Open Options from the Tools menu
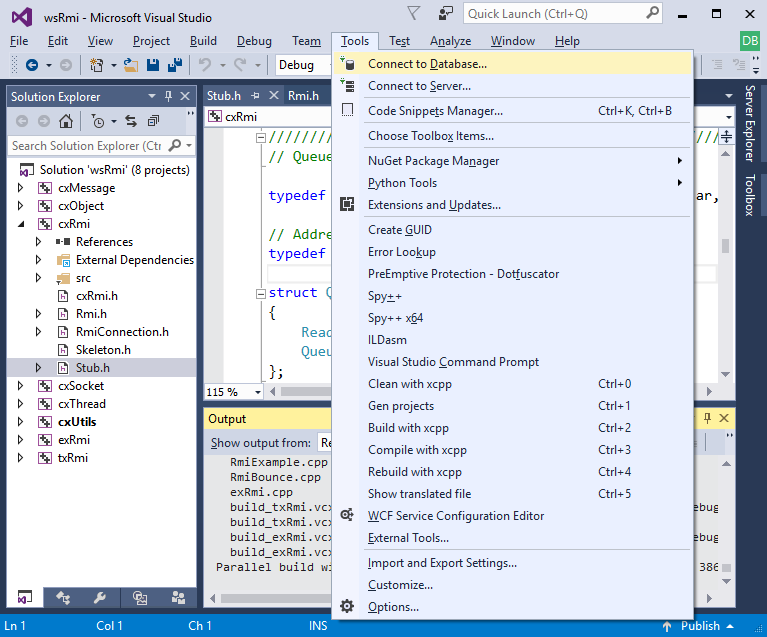The width and height of the screenshot is (767, 637). click(x=513, y=607)
